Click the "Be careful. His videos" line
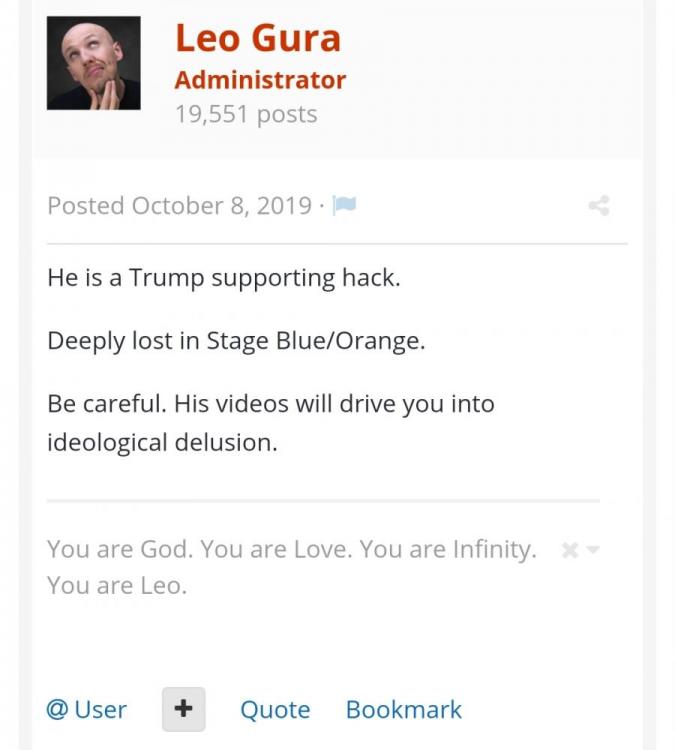675x750 pixels. click(270, 404)
